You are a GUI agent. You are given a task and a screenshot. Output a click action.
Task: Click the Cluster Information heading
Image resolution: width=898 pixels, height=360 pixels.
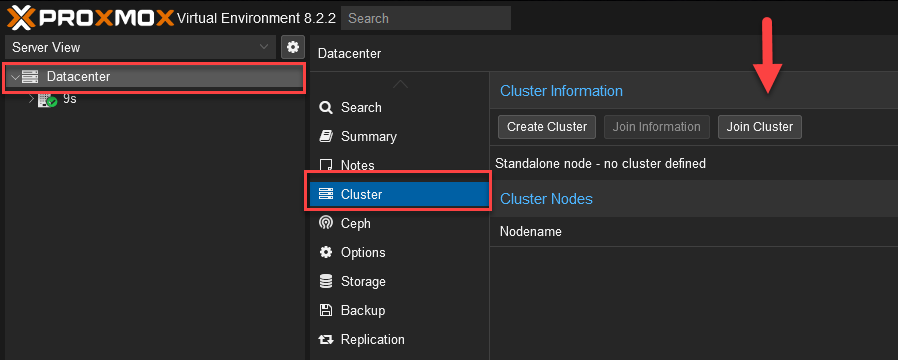tap(561, 91)
